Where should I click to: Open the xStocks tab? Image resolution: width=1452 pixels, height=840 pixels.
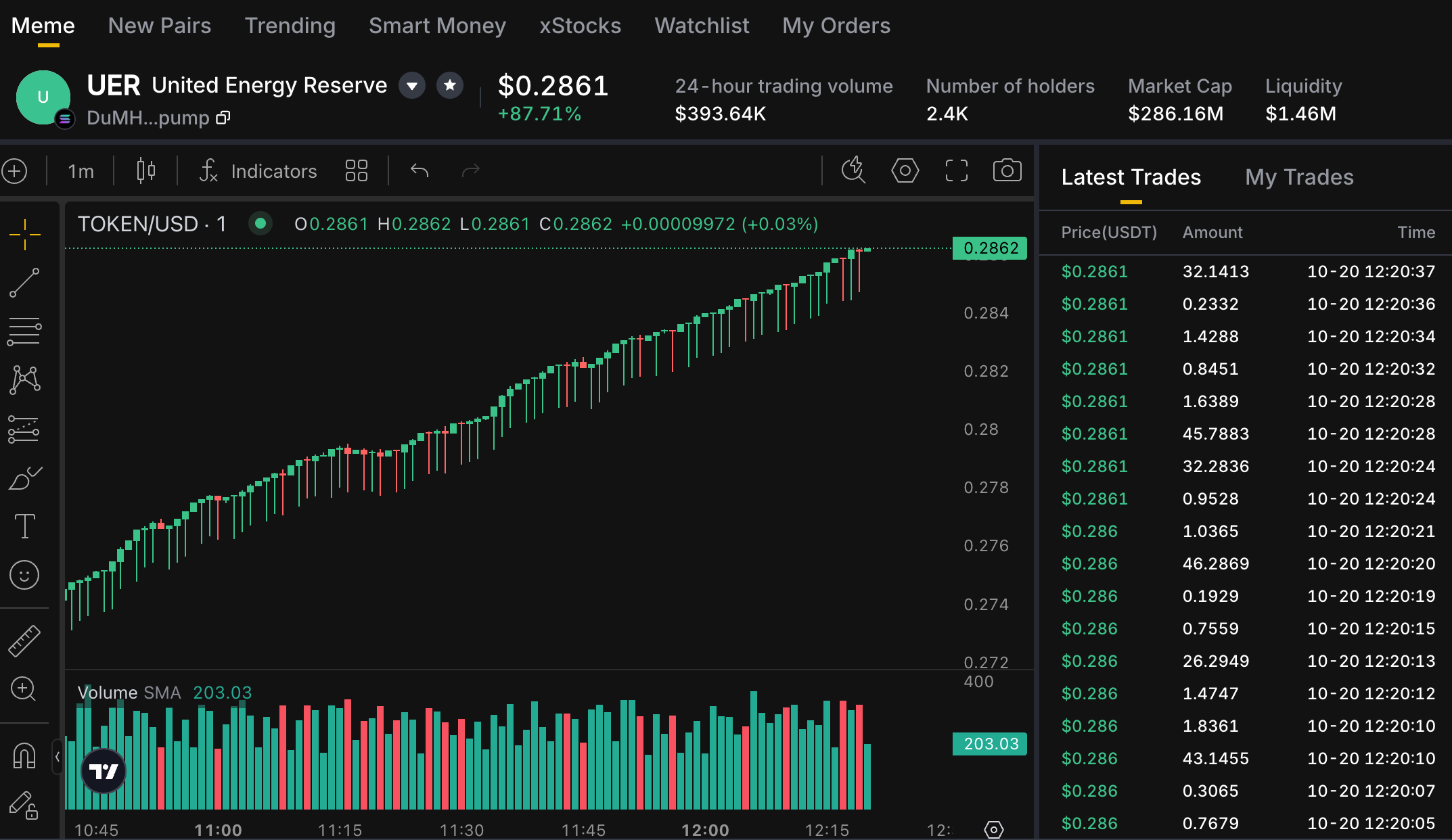pos(581,26)
